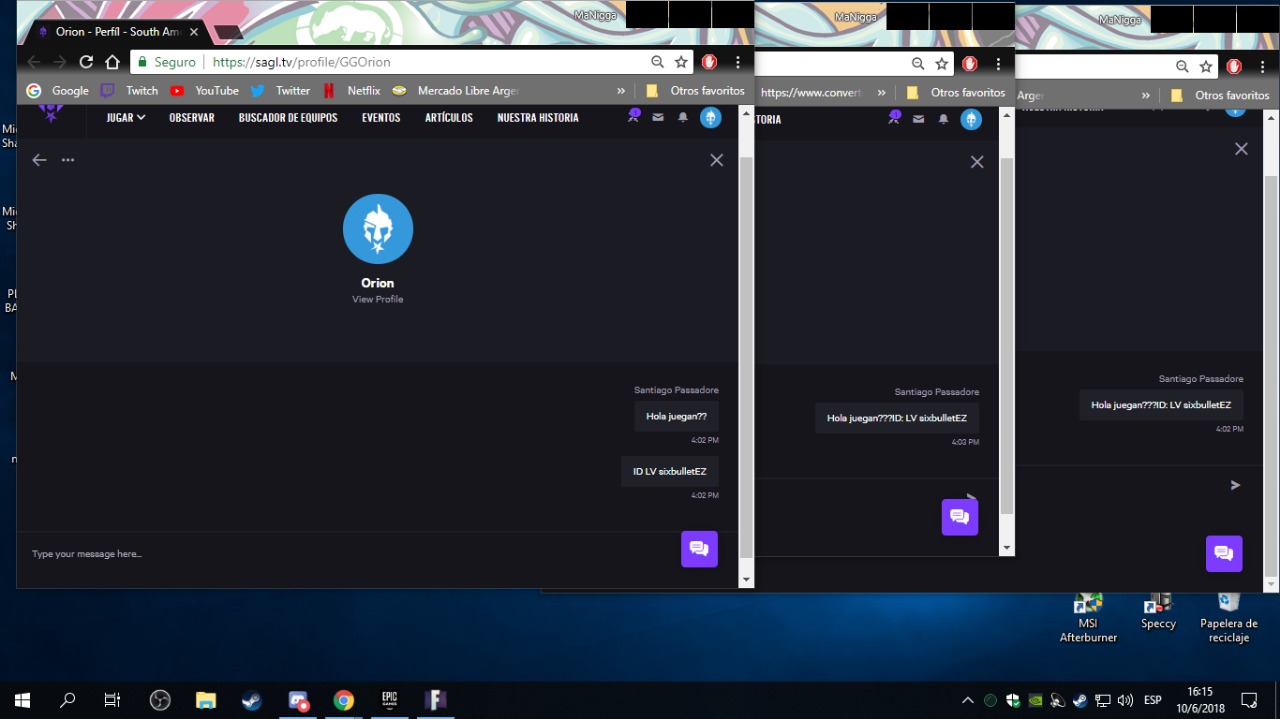1280x719 pixels.
Task: Click the SAGL logo in the left window
Action: tap(51, 114)
